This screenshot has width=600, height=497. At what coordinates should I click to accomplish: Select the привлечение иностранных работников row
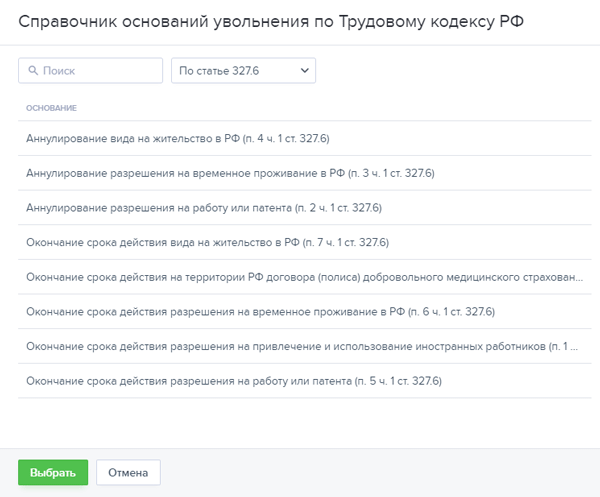(300, 347)
